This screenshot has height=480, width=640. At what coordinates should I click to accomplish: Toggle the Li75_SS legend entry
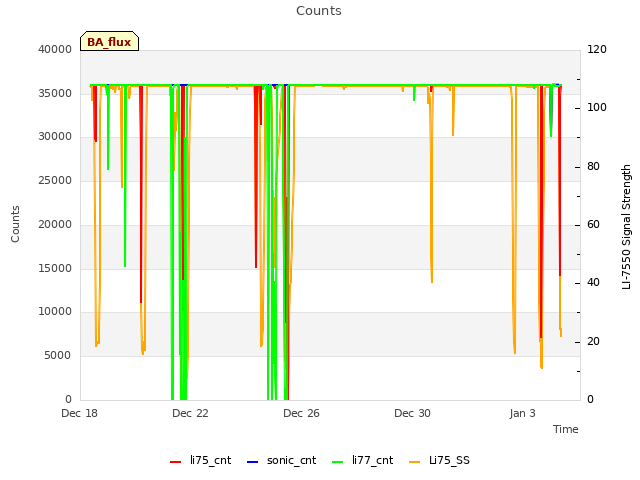439,460
